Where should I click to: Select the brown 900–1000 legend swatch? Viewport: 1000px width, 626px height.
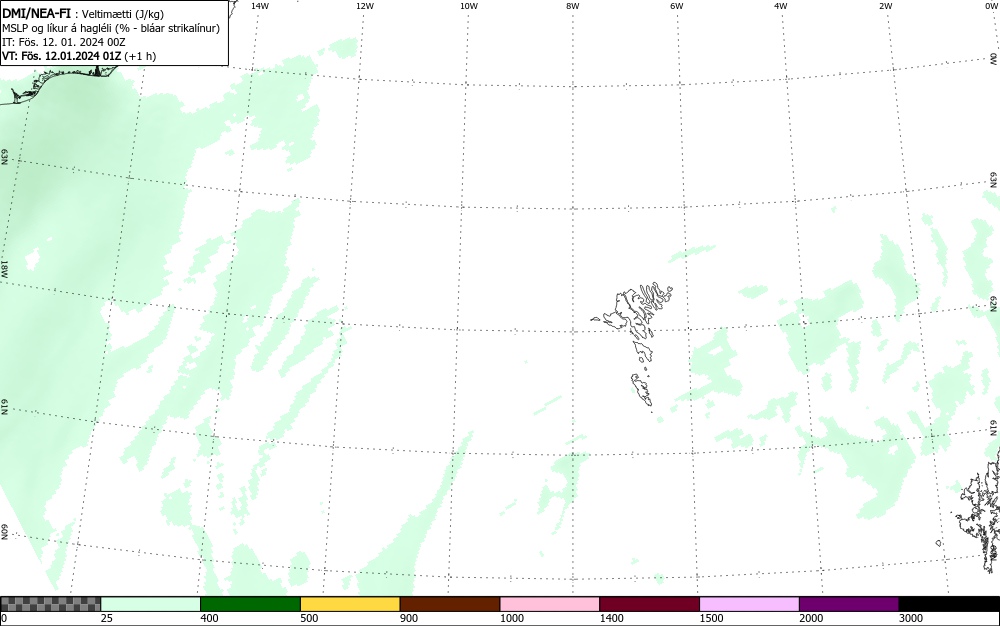pyautogui.click(x=450, y=604)
